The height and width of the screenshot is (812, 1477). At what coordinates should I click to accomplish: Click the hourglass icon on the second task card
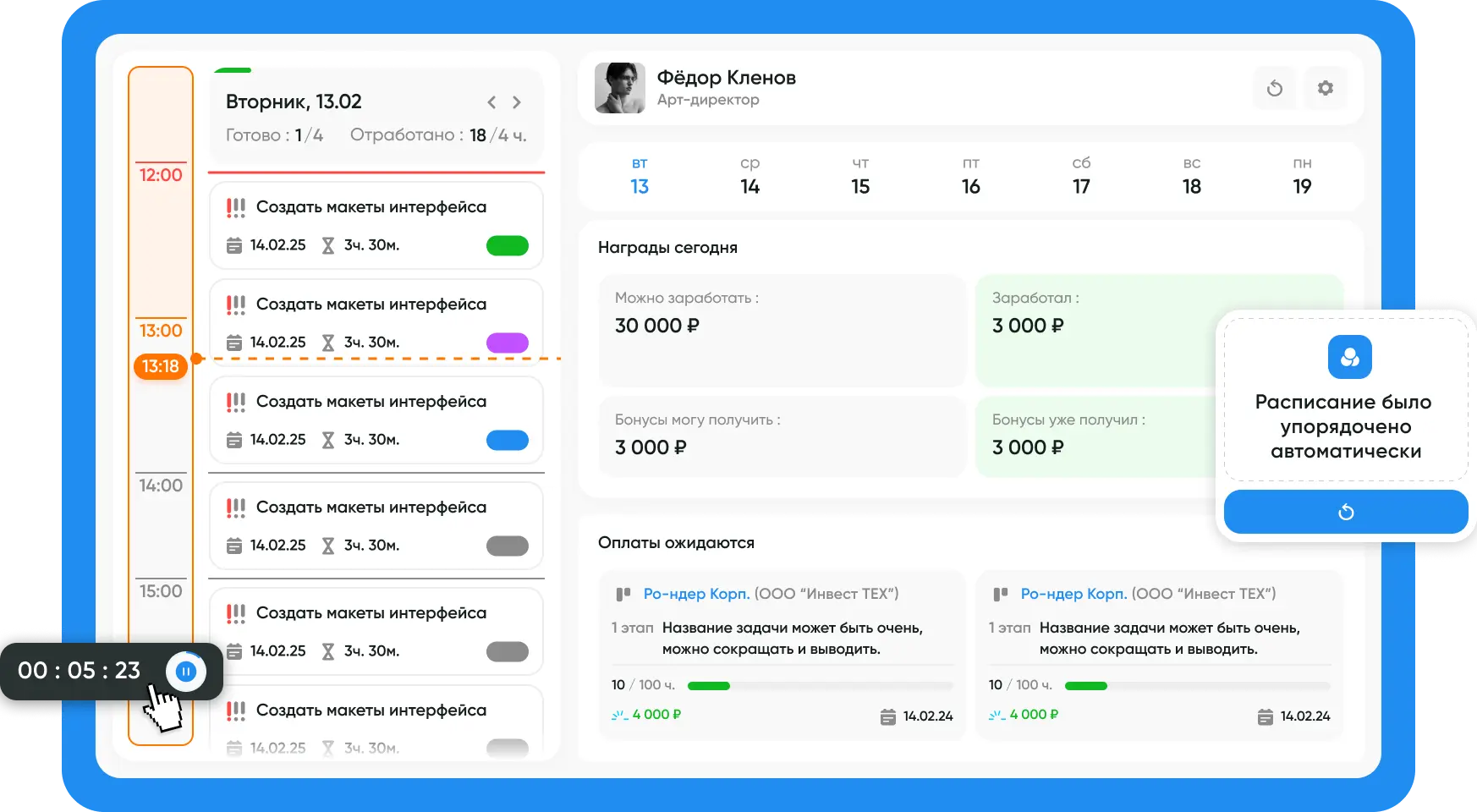pos(328,343)
